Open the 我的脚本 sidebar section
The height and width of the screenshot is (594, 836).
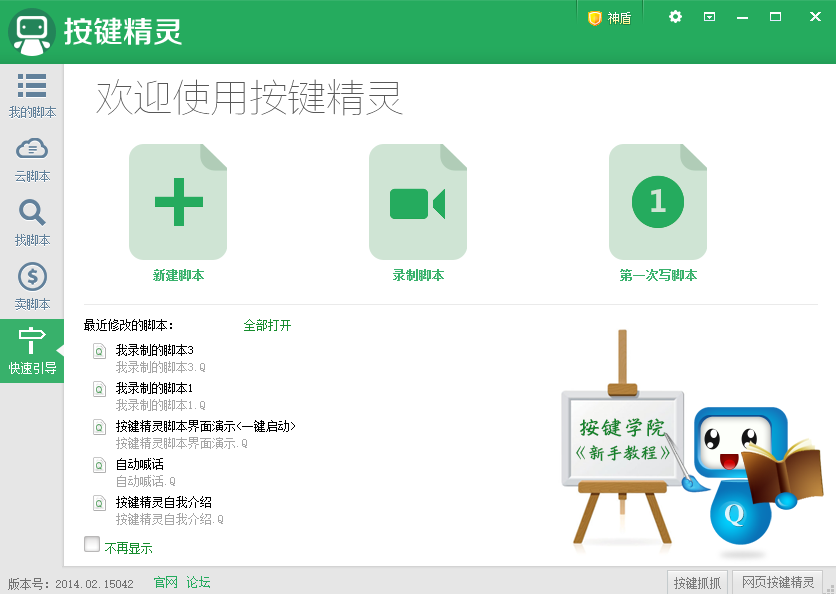32,96
